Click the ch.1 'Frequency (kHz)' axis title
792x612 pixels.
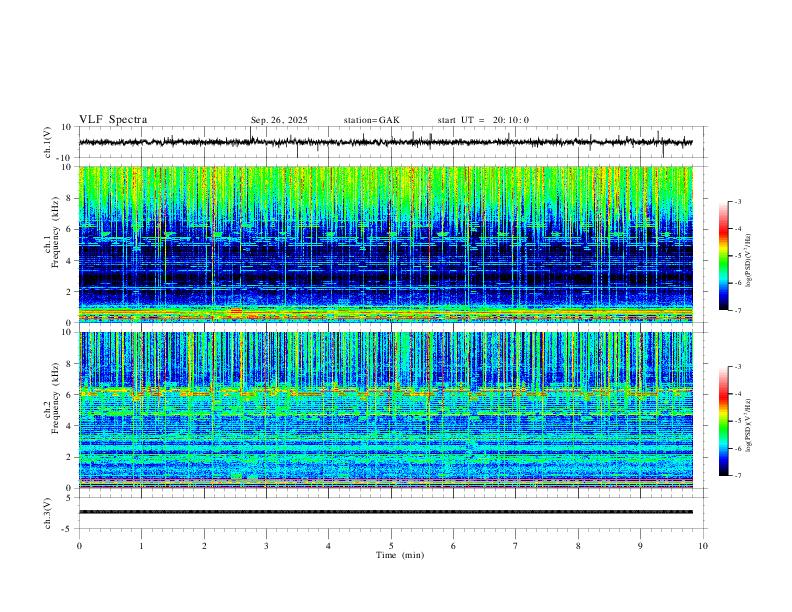click(56, 234)
